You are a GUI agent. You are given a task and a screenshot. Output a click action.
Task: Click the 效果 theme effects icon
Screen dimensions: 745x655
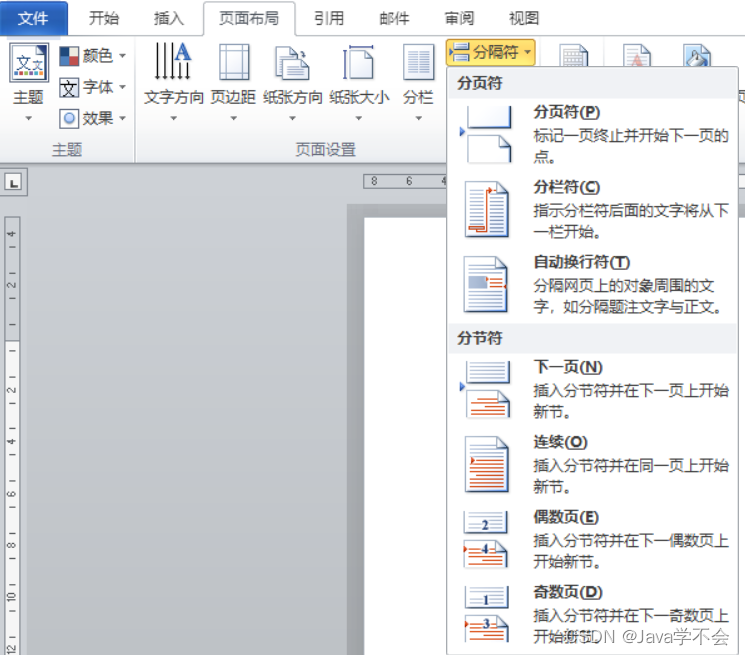69,118
